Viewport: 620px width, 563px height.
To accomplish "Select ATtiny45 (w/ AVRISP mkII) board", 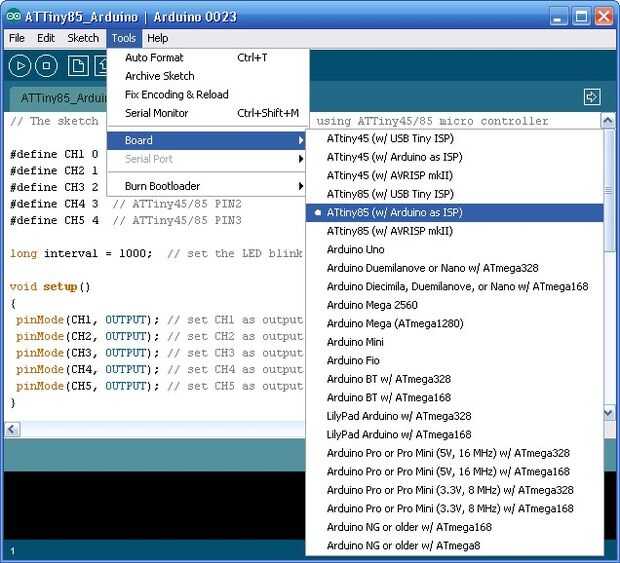I will [x=455, y=176].
